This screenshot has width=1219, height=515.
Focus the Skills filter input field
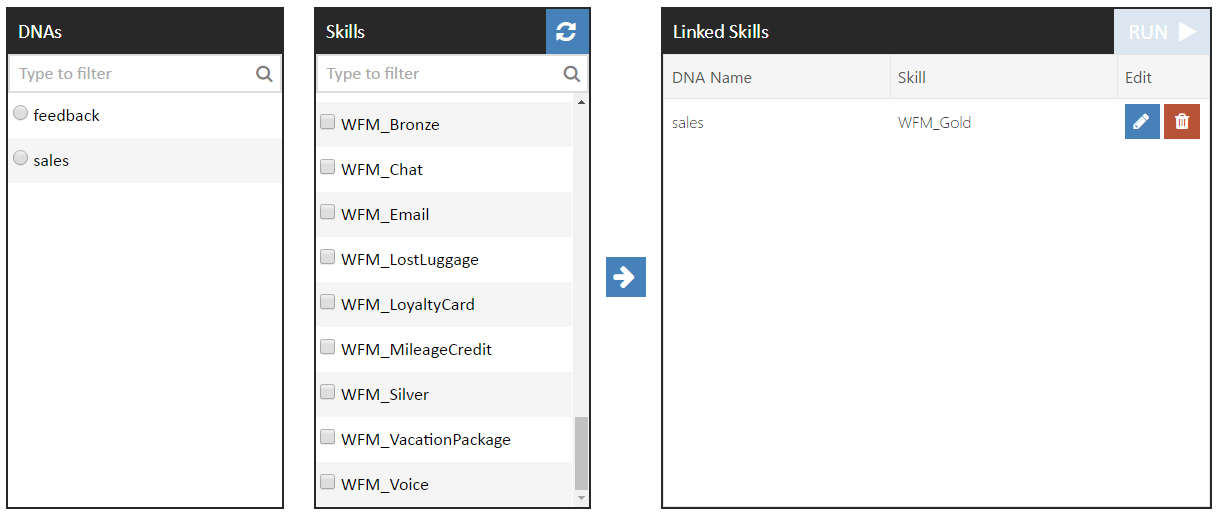tap(440, 73)
